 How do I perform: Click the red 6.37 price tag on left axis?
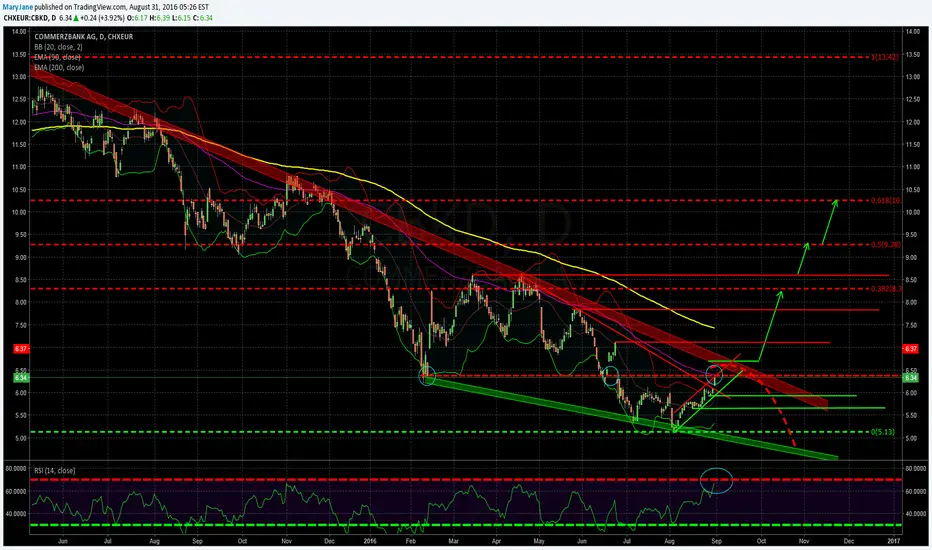[20, 349]
